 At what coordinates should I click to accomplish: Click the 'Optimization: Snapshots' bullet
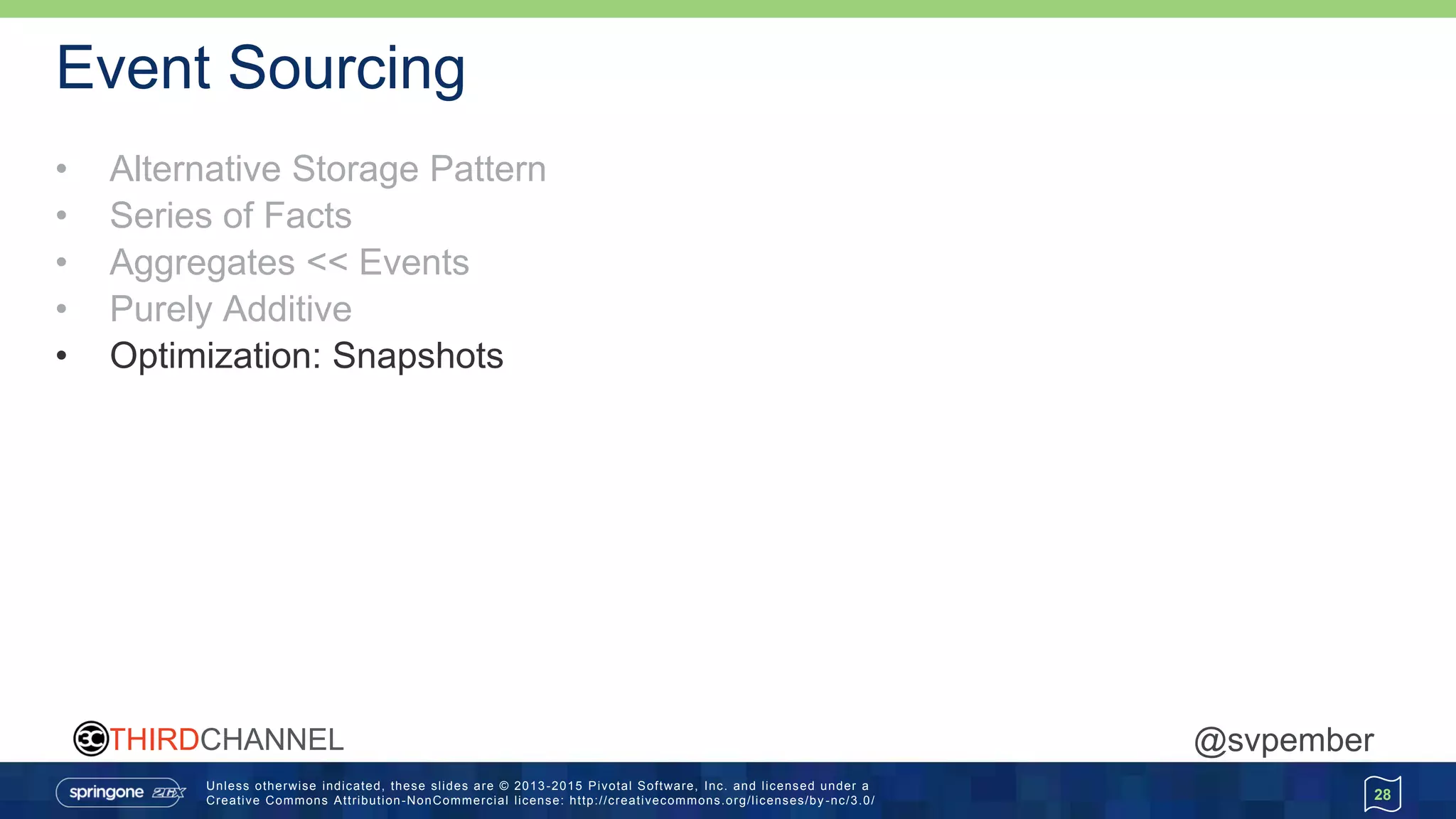point(306,356)
